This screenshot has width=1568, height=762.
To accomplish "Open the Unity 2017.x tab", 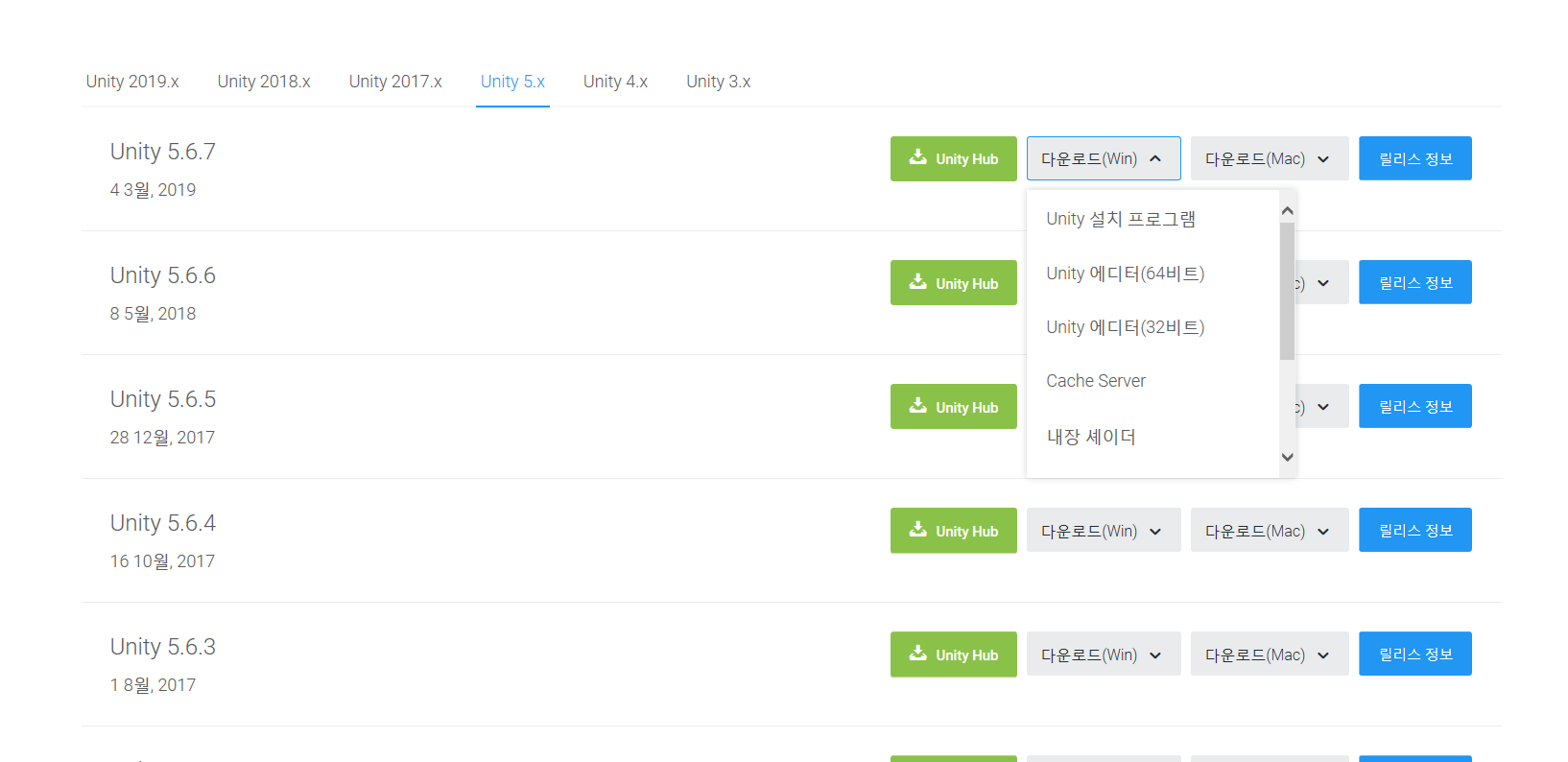I will click(x=395, y=82).
